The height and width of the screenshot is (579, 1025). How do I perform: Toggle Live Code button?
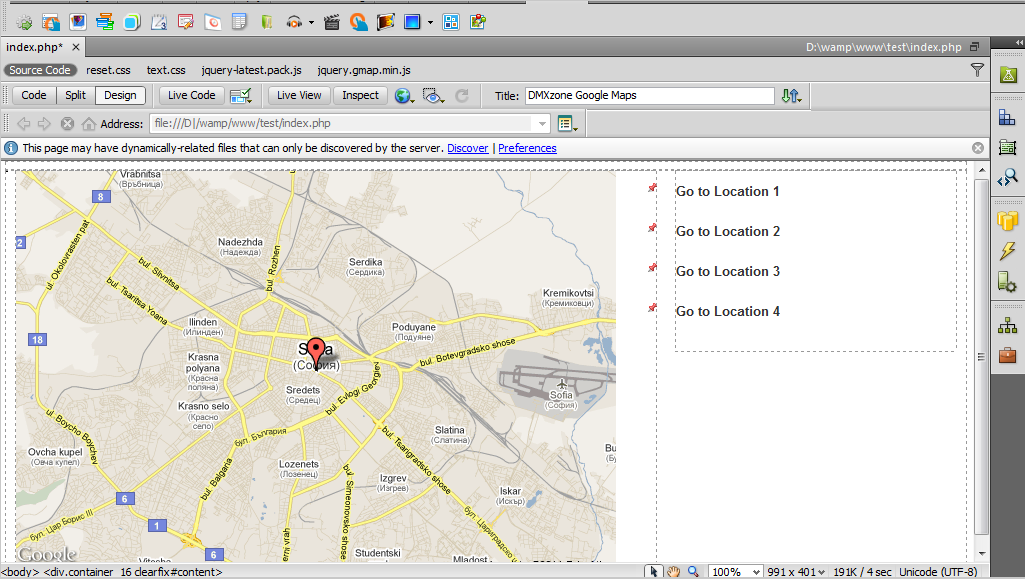tap(192, 95)
